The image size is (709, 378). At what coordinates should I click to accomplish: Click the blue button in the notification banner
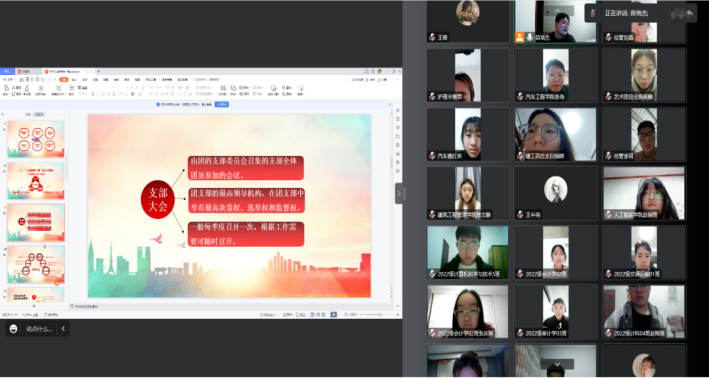point(221,104)
